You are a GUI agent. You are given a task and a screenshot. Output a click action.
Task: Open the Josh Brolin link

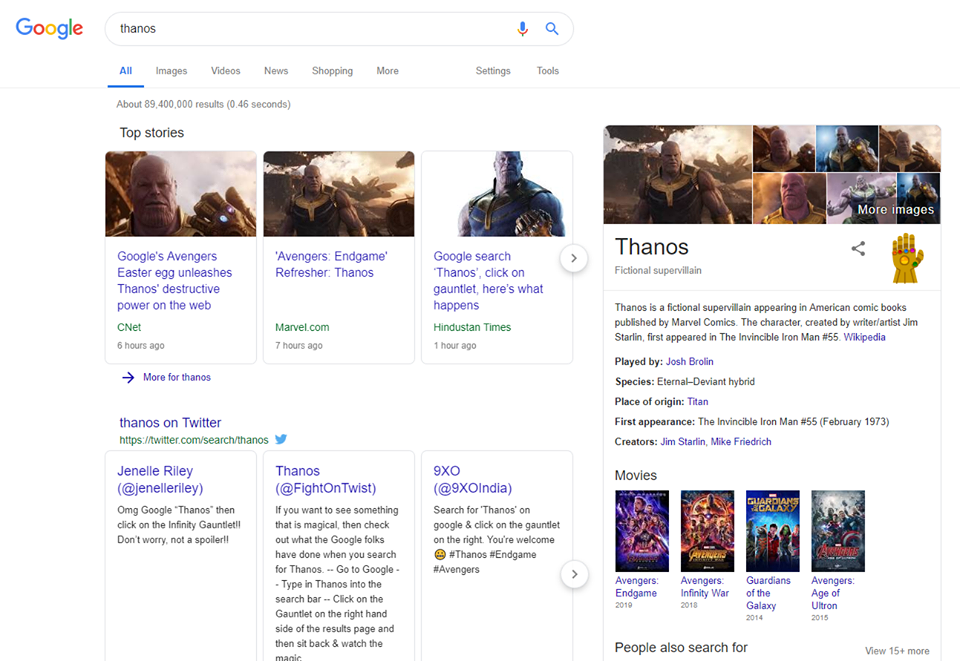(689, 362)
